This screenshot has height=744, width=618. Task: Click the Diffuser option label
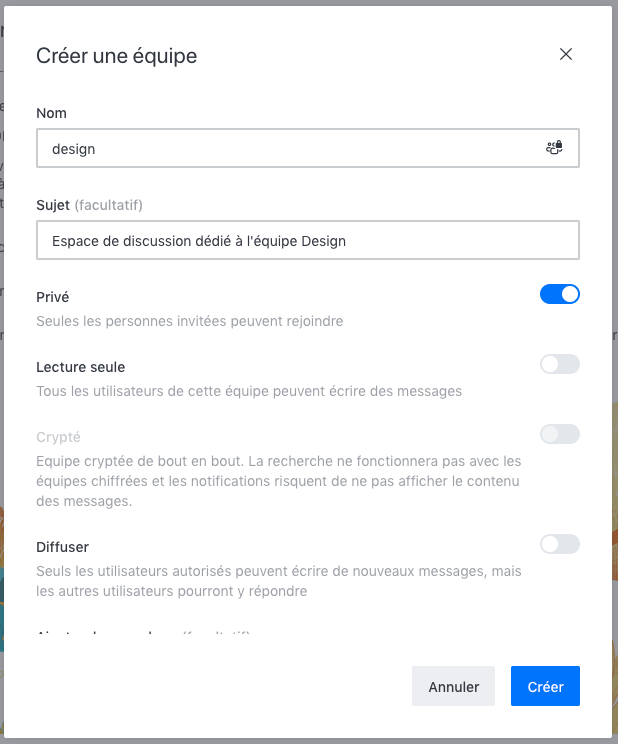(x=63, y=547)
